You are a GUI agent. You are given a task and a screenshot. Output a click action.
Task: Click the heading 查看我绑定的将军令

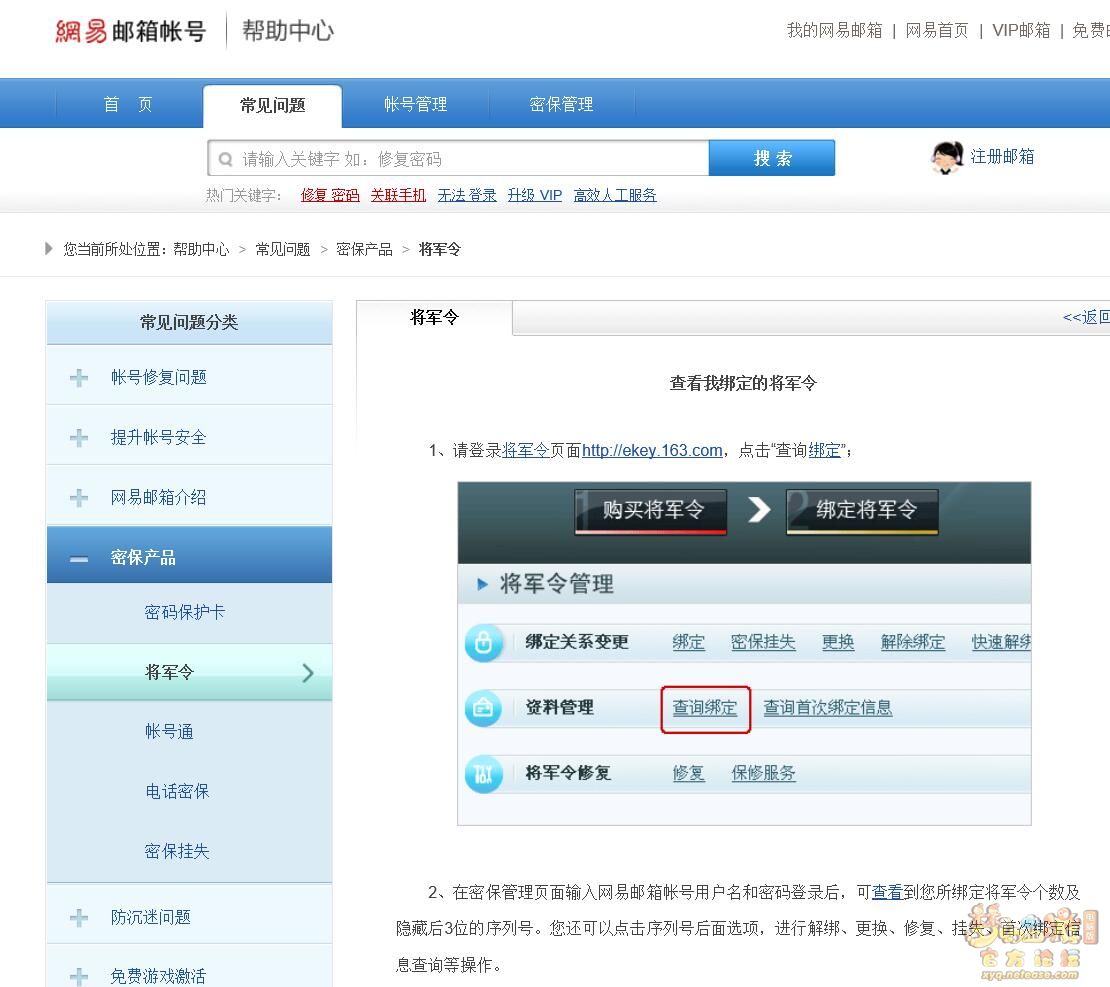tap(743, 384)
